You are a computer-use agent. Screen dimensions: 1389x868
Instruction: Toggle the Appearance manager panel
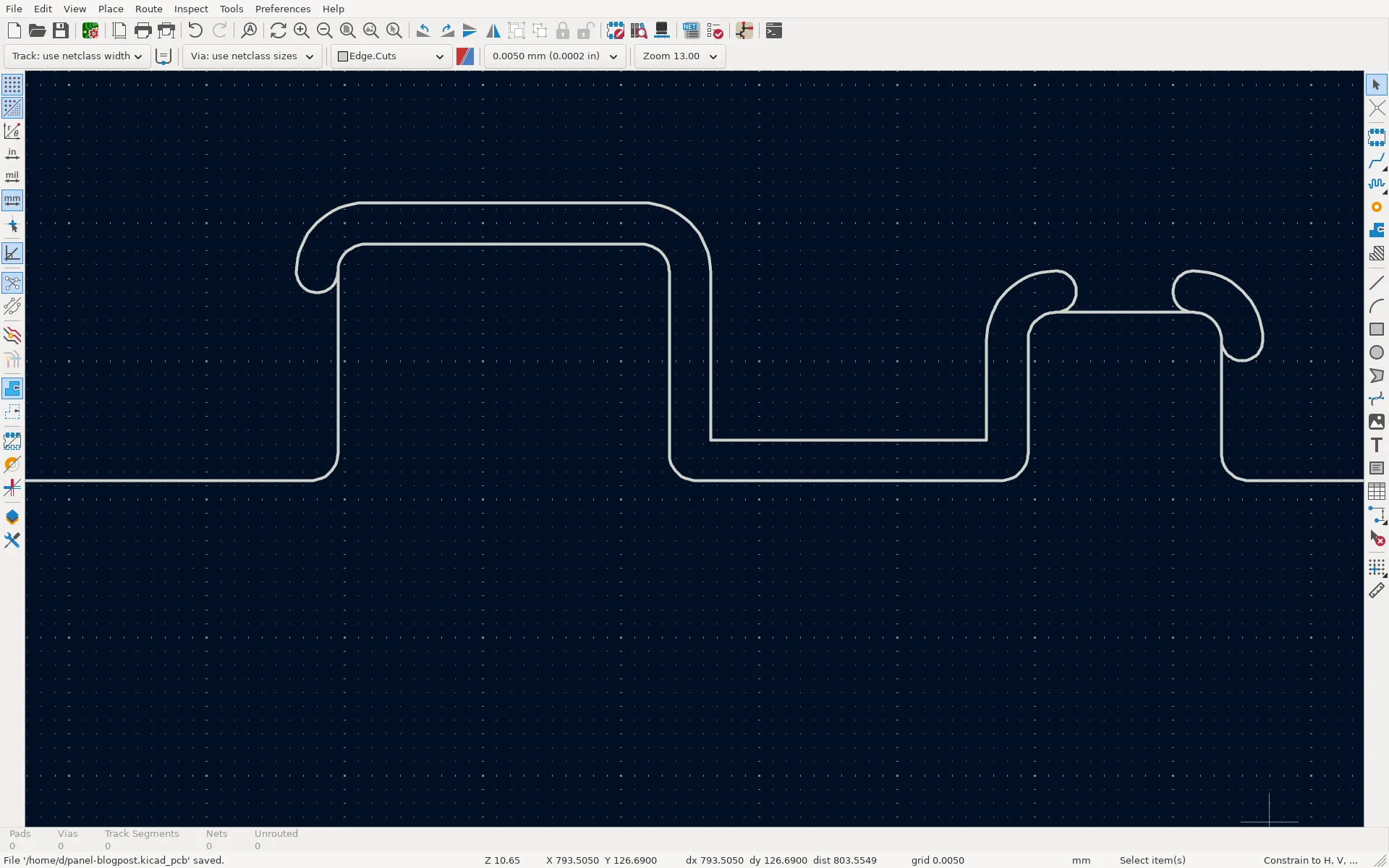click(12, 517)
